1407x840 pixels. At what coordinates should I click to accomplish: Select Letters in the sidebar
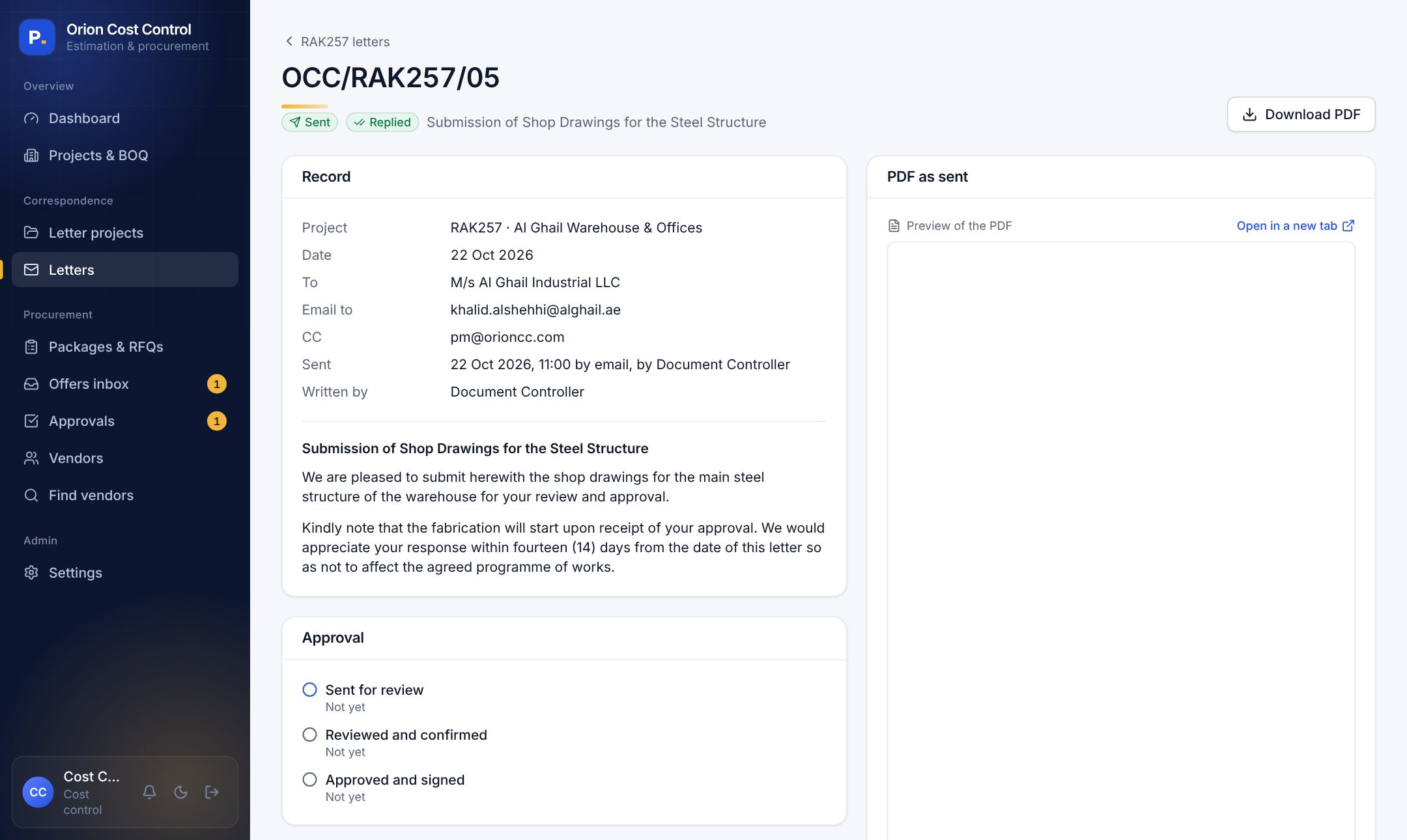tap(125, 270)
